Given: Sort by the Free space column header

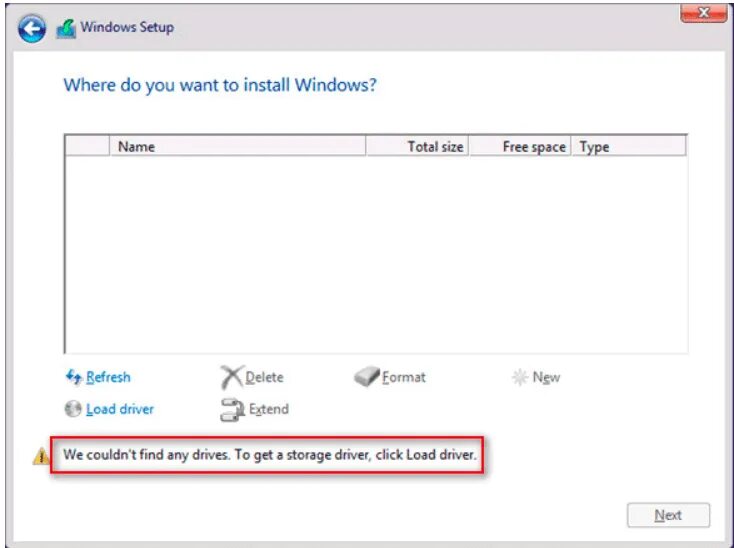Looking at the screenshot, I should tap(520, 146).
